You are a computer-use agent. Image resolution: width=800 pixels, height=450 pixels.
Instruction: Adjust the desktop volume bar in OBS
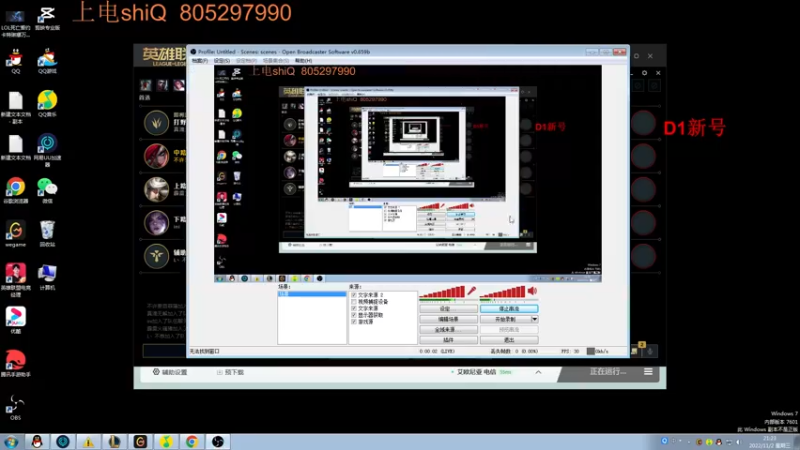[503, 292]
